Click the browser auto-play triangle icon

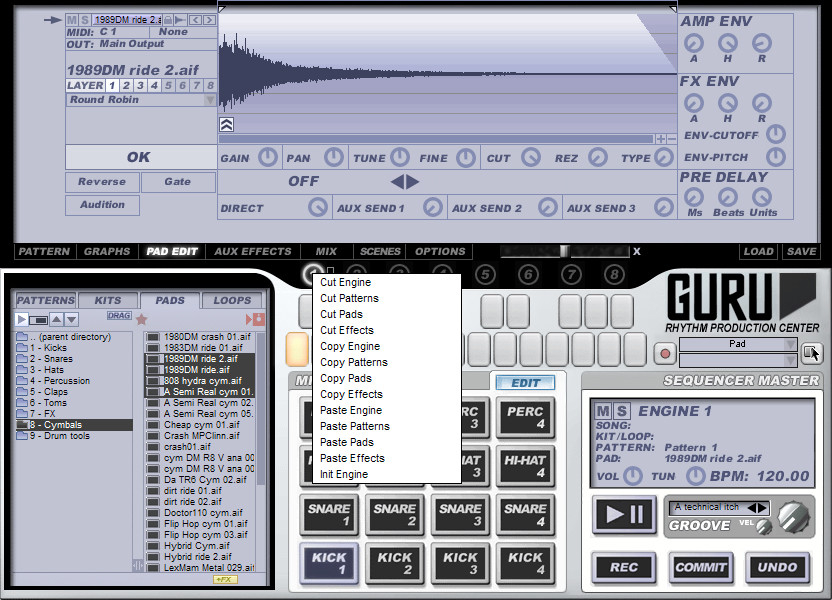22,319
